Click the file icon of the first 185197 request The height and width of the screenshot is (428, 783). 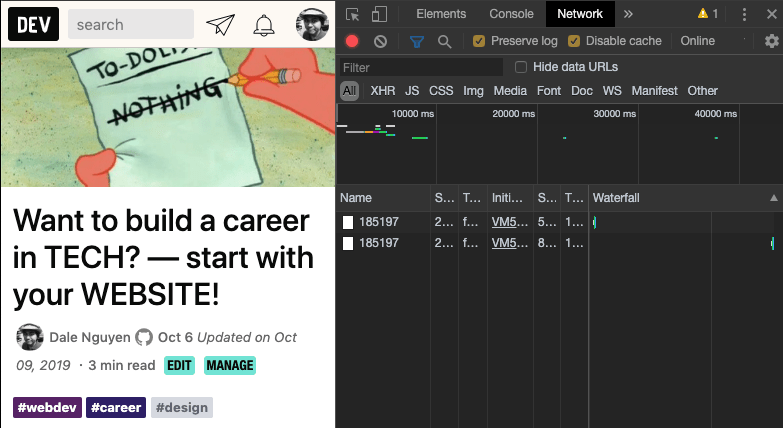click(x=348, y=222)
